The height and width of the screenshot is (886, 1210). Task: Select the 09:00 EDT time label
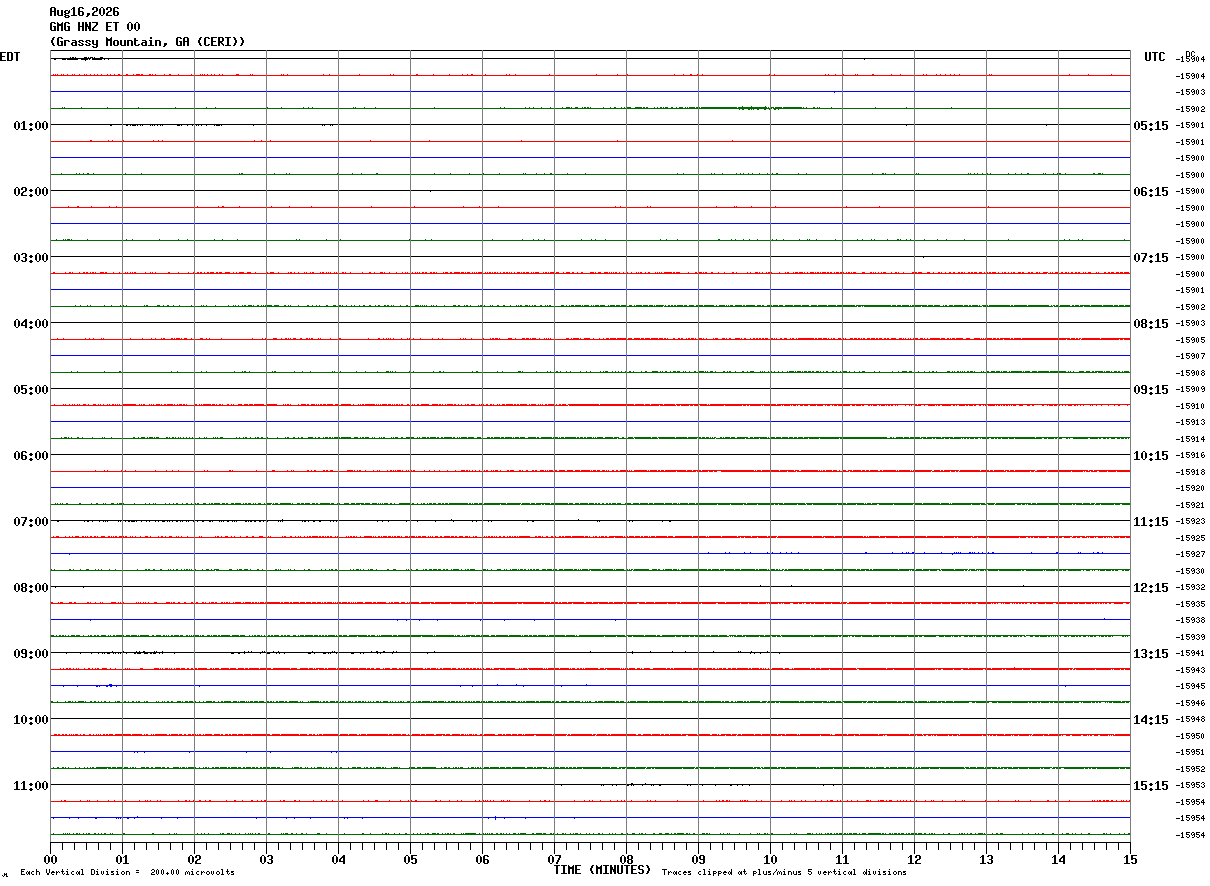coord(31,654)
